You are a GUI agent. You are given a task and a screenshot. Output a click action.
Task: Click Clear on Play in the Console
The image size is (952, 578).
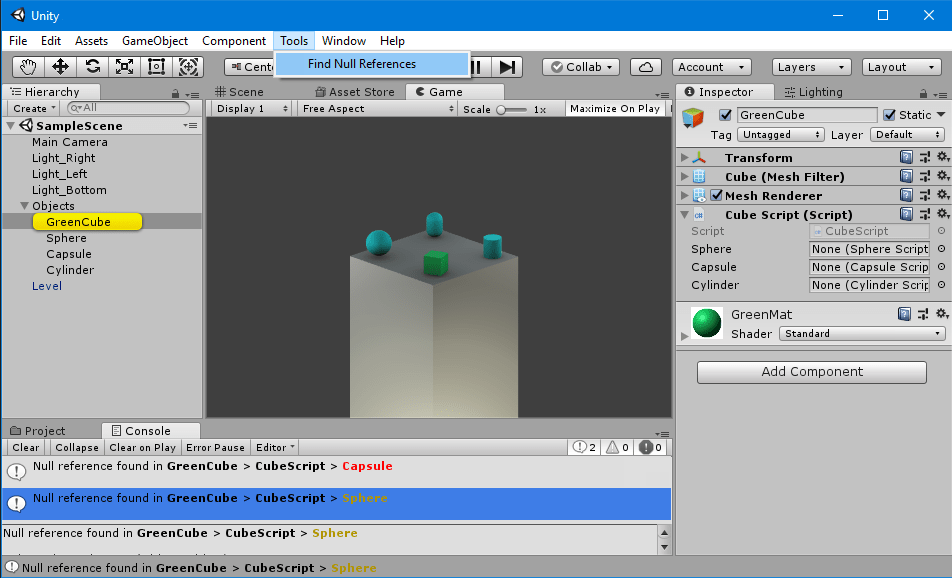pos(142,447)
